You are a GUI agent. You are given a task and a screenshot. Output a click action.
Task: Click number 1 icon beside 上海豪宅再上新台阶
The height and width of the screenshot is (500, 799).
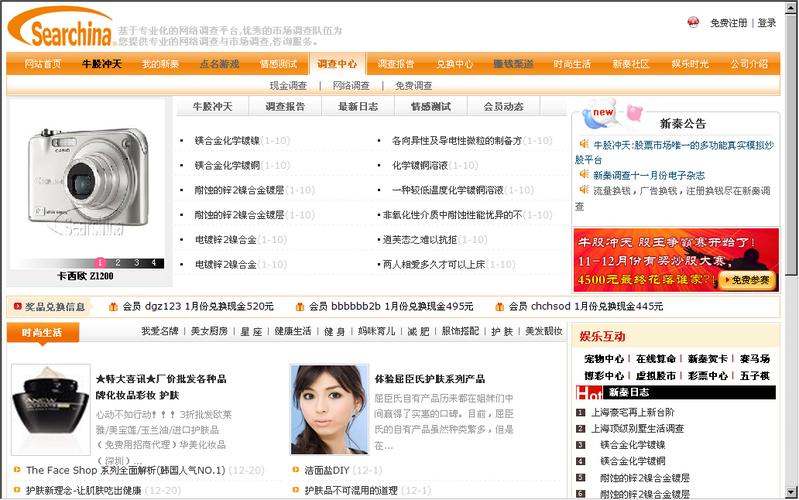580,412
